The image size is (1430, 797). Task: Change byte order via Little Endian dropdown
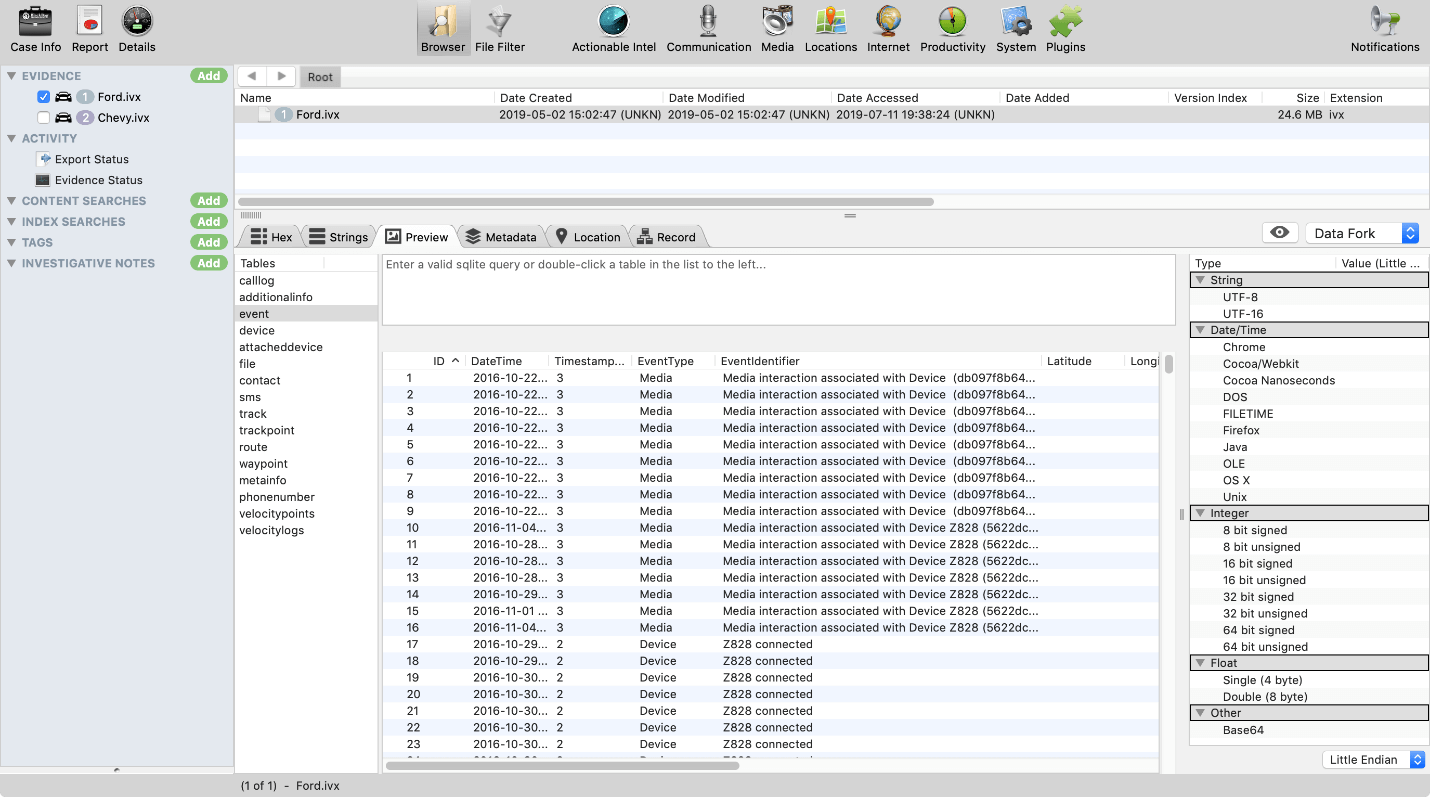tap(1374, 759)
